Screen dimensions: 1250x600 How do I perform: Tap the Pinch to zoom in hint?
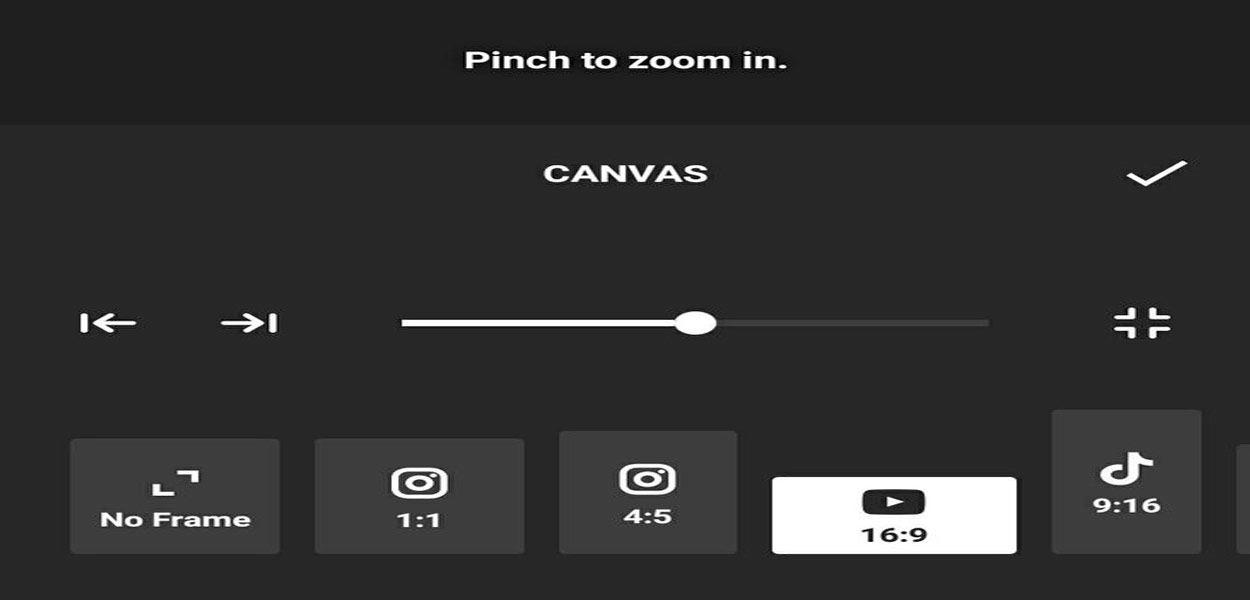tap(626, 60)
